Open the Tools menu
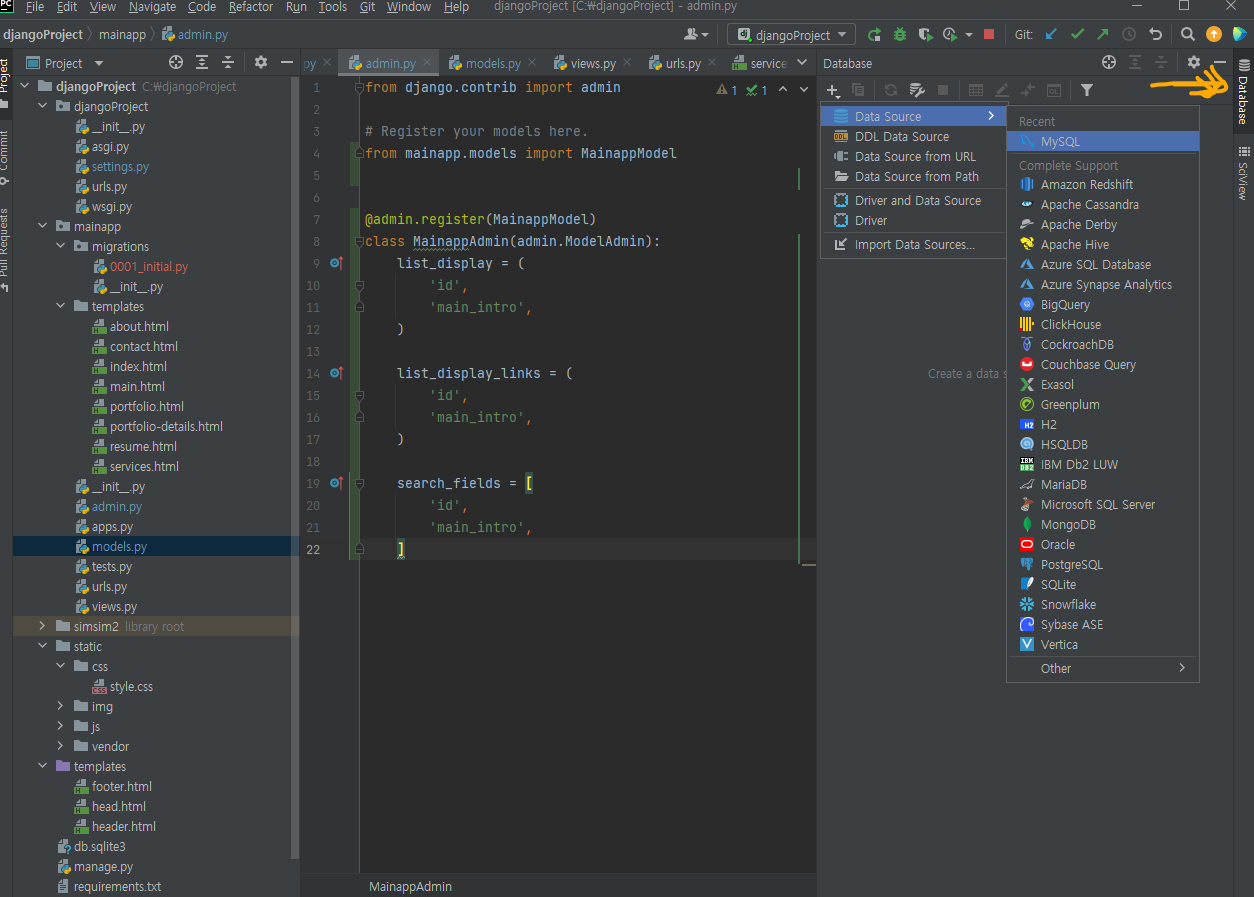The height and width of the screenshot is (897, 1254). [333, 7]
